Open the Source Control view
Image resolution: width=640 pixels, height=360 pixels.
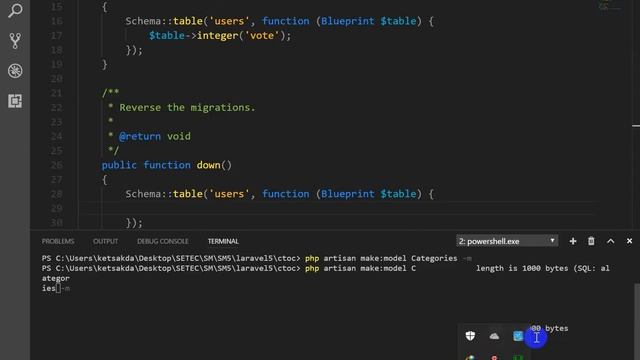point(15,41)
